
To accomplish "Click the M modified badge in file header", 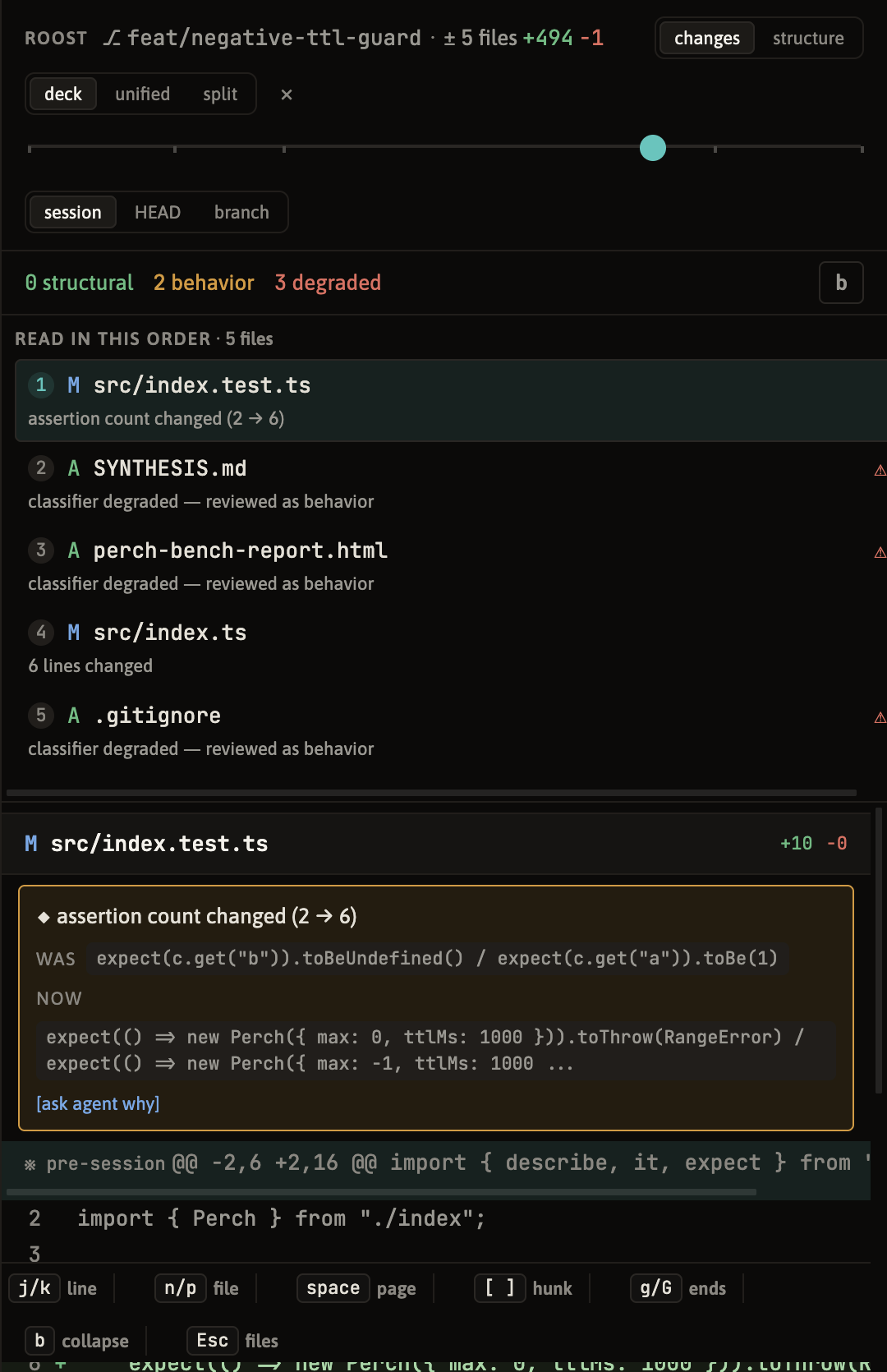I will [31, 844].
